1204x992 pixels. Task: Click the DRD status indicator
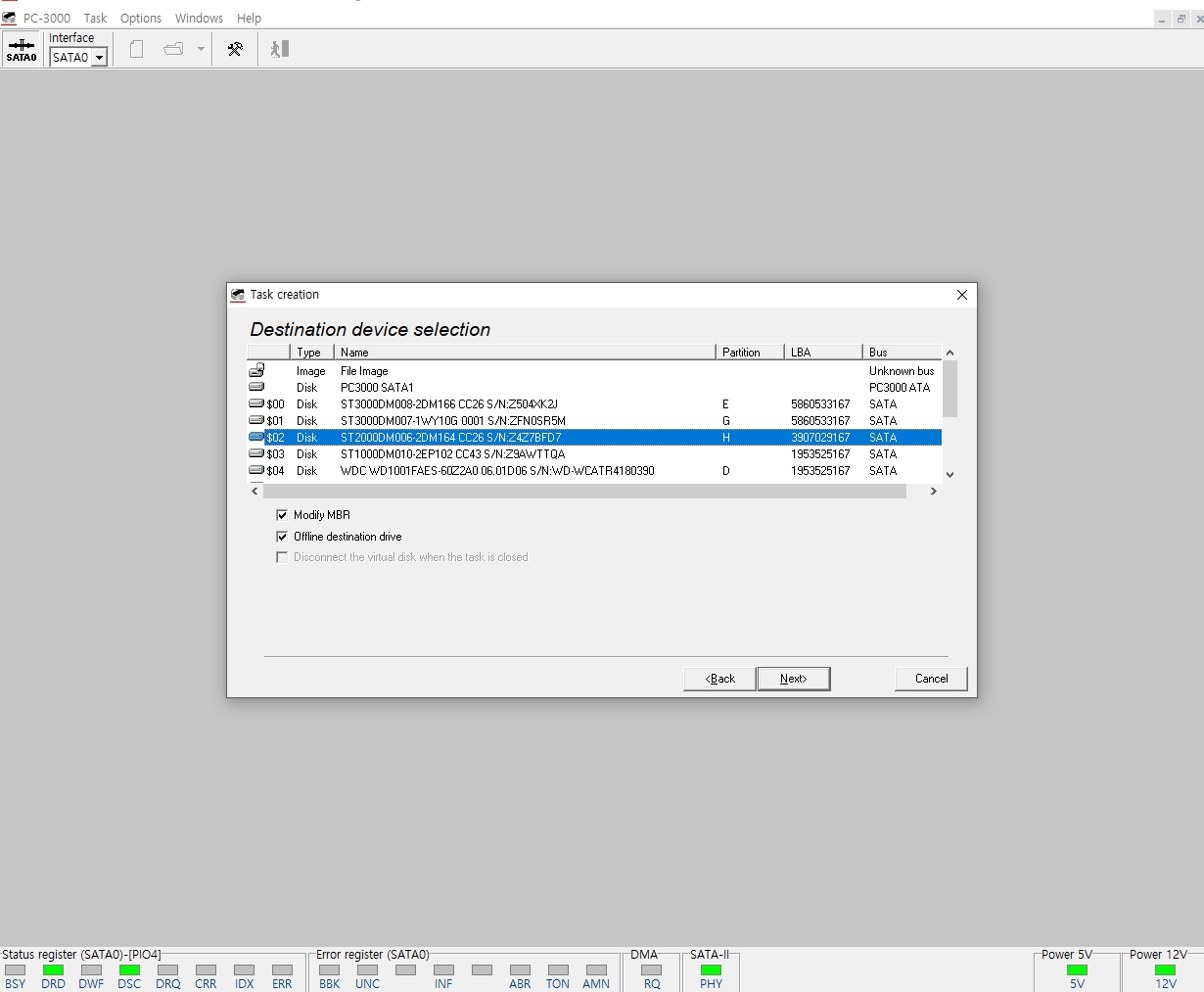54,970
